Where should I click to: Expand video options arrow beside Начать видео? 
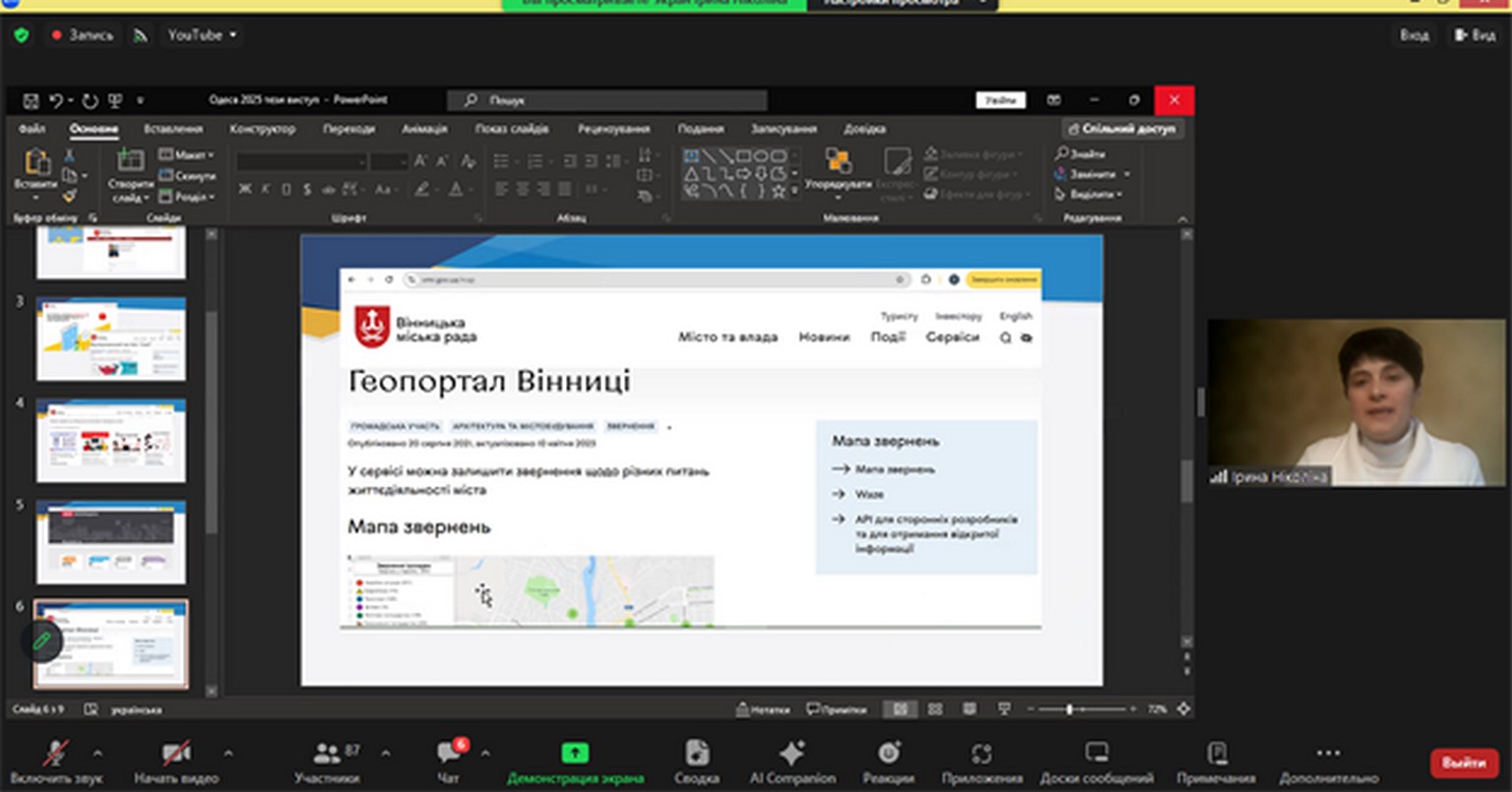[228, 754]
